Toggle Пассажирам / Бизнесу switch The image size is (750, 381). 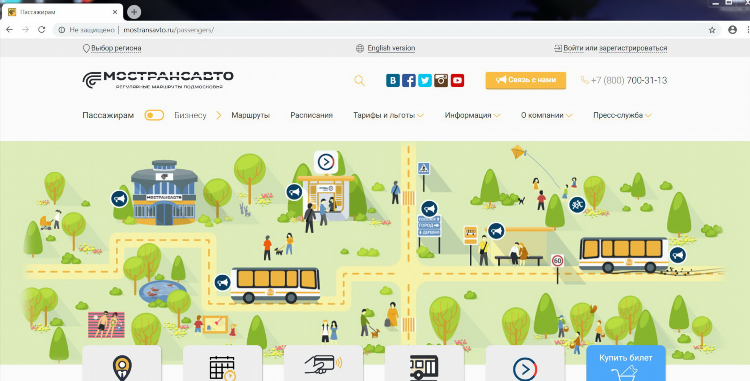click(x=154, y=115)
